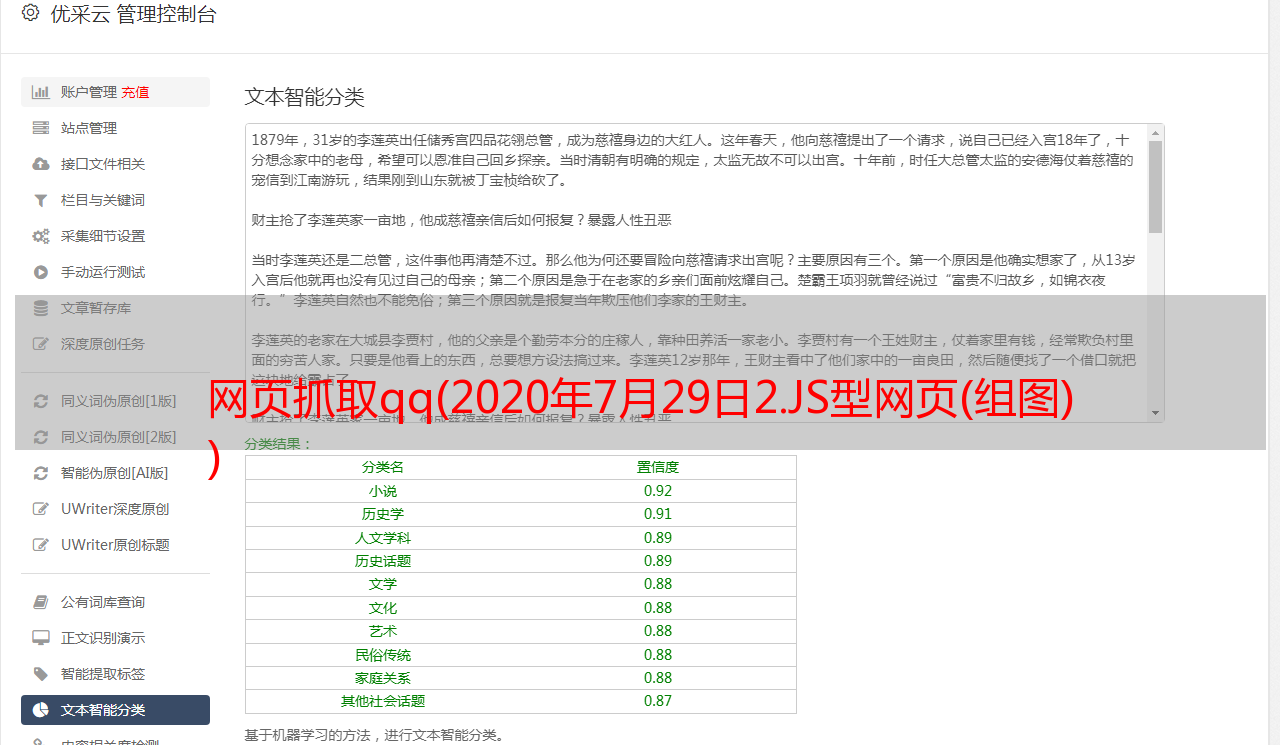Select the active 文本智能分类 item

tap(115, 710)
